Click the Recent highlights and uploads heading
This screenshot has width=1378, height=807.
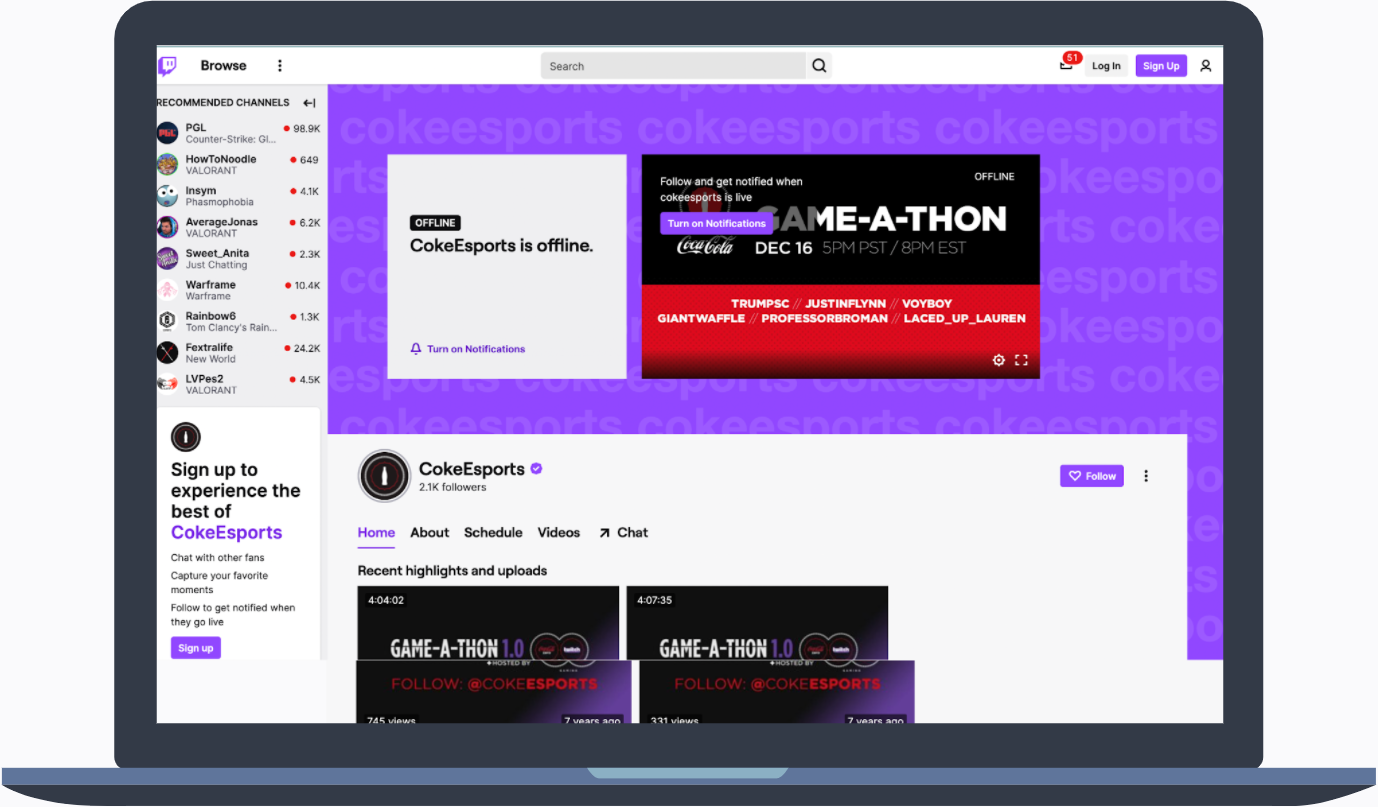453,571
